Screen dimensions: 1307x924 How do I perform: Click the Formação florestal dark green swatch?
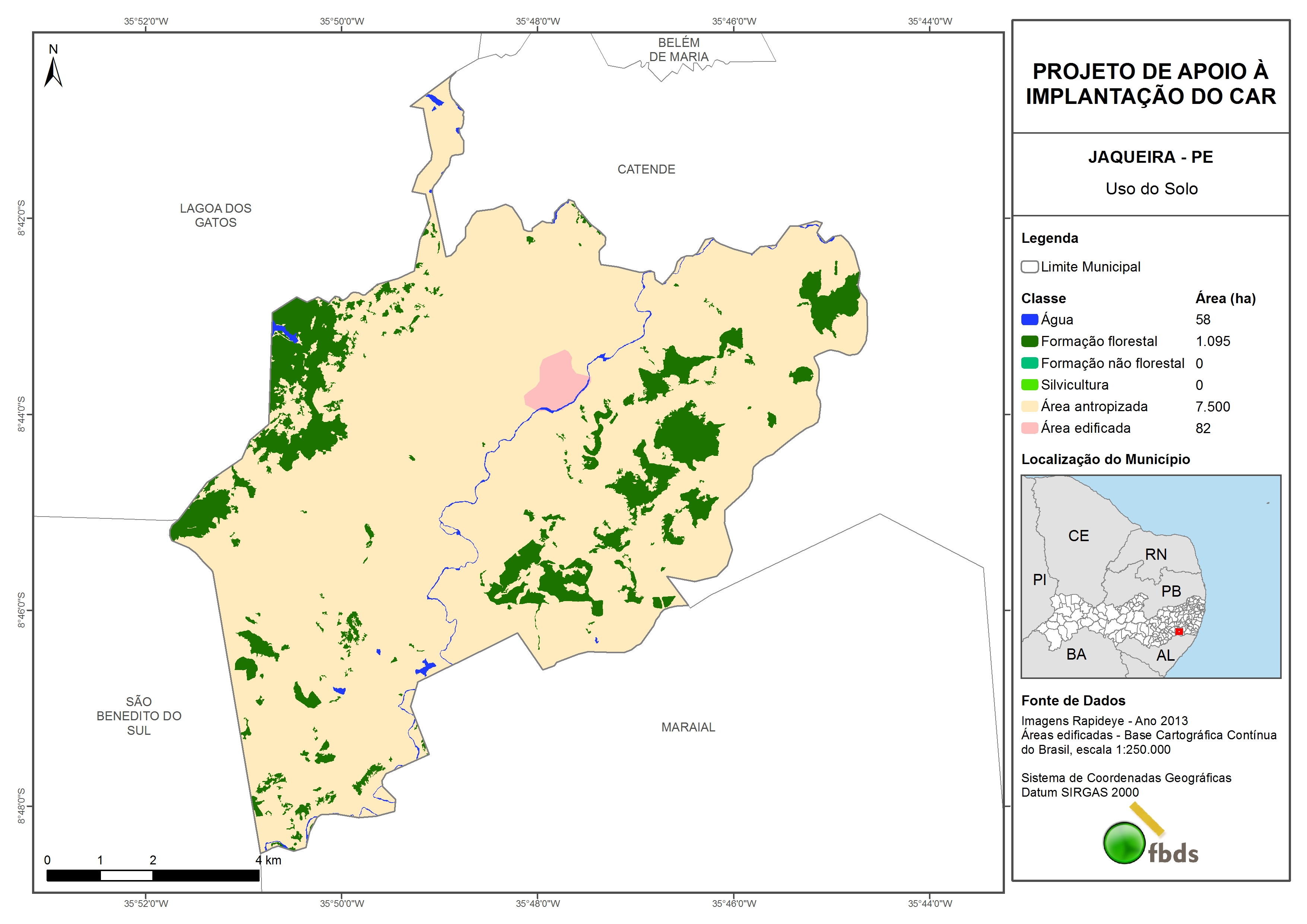tap(1029, 341)
